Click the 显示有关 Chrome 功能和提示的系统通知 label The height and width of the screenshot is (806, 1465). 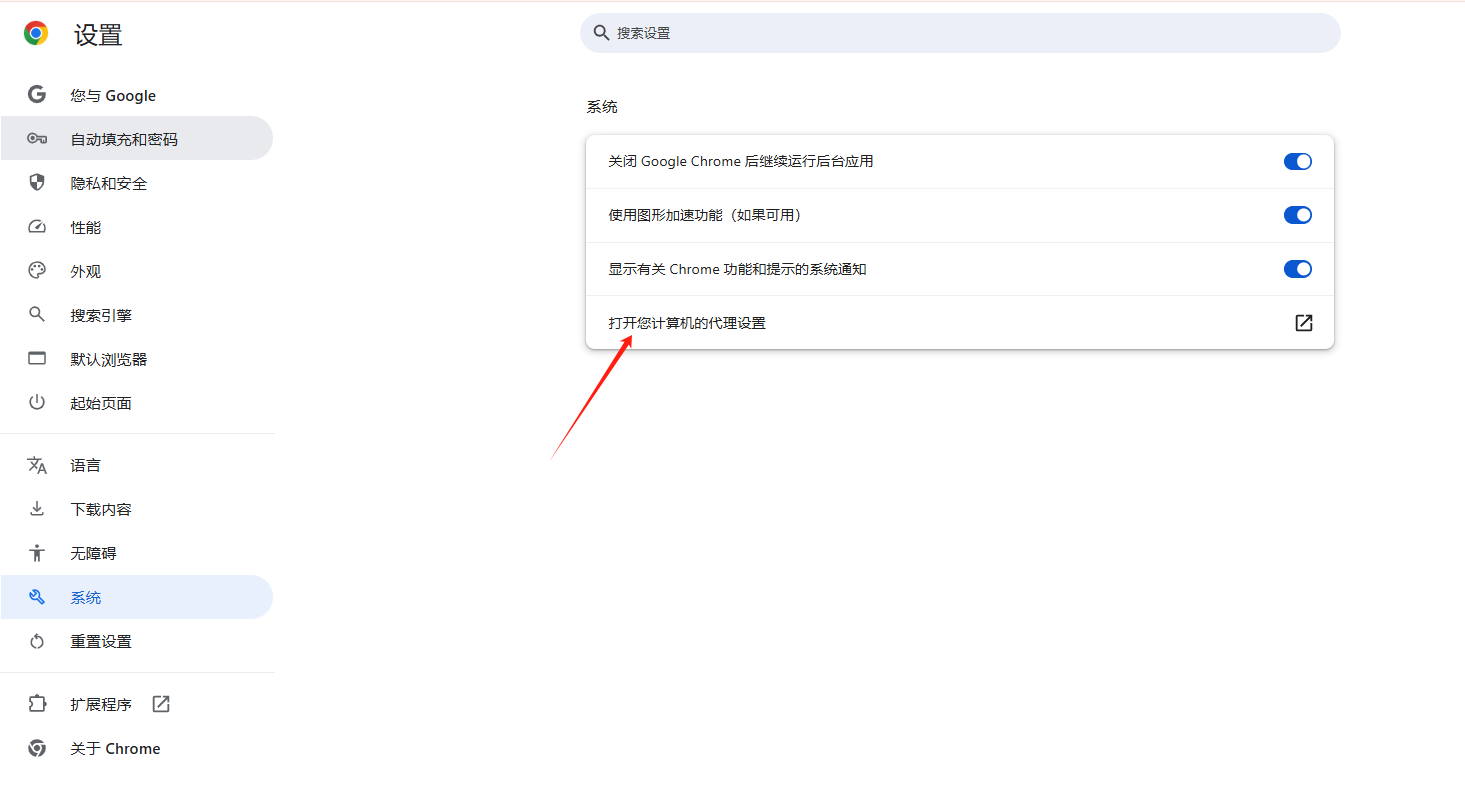737,269
